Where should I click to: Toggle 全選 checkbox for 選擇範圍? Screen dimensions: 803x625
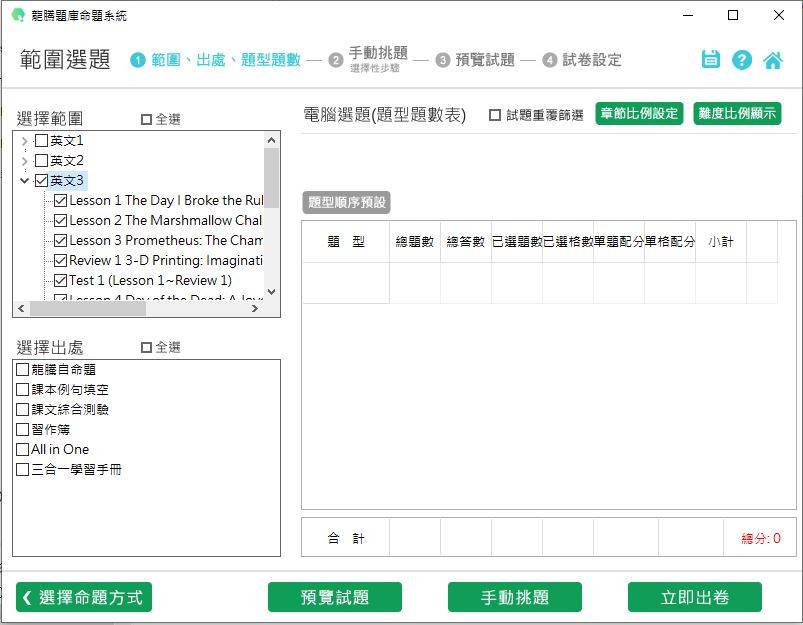point(146,119)
